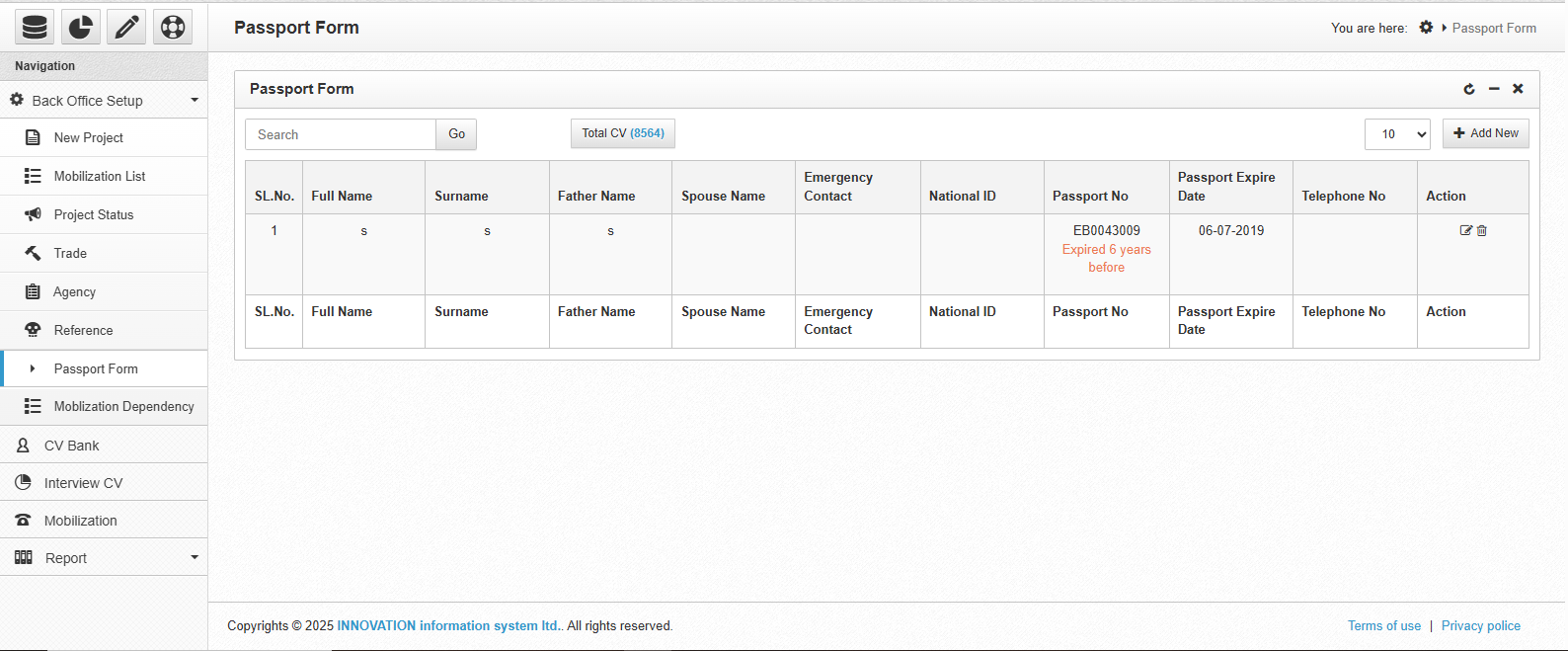Click into the Search input field

coord(341,134)
